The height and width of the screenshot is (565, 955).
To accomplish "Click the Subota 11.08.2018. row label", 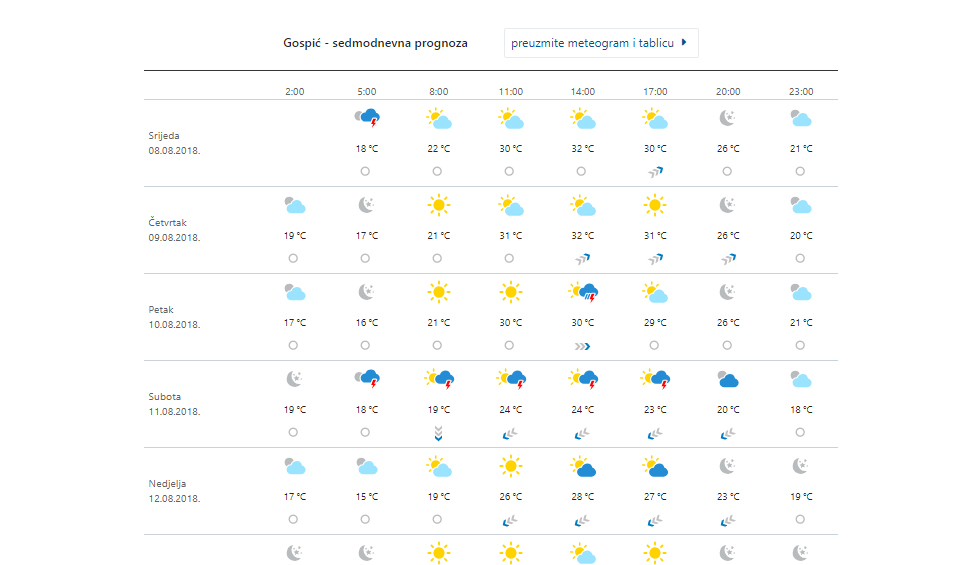I will tap(174, 404).
